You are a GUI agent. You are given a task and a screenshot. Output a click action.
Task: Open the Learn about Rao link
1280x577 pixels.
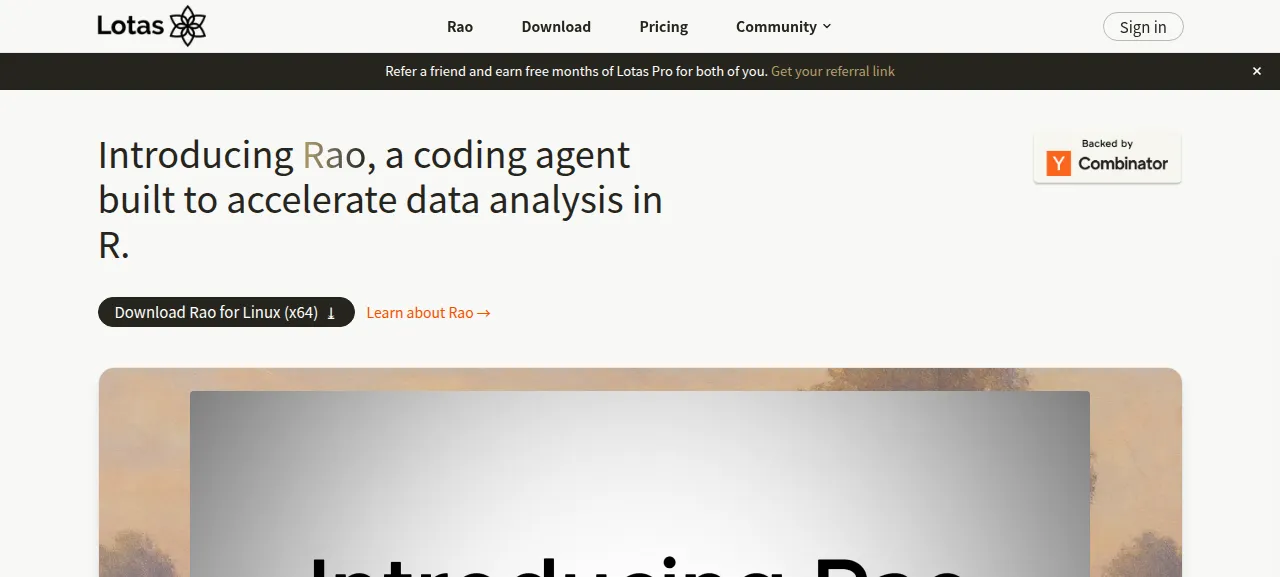point(428,313)
